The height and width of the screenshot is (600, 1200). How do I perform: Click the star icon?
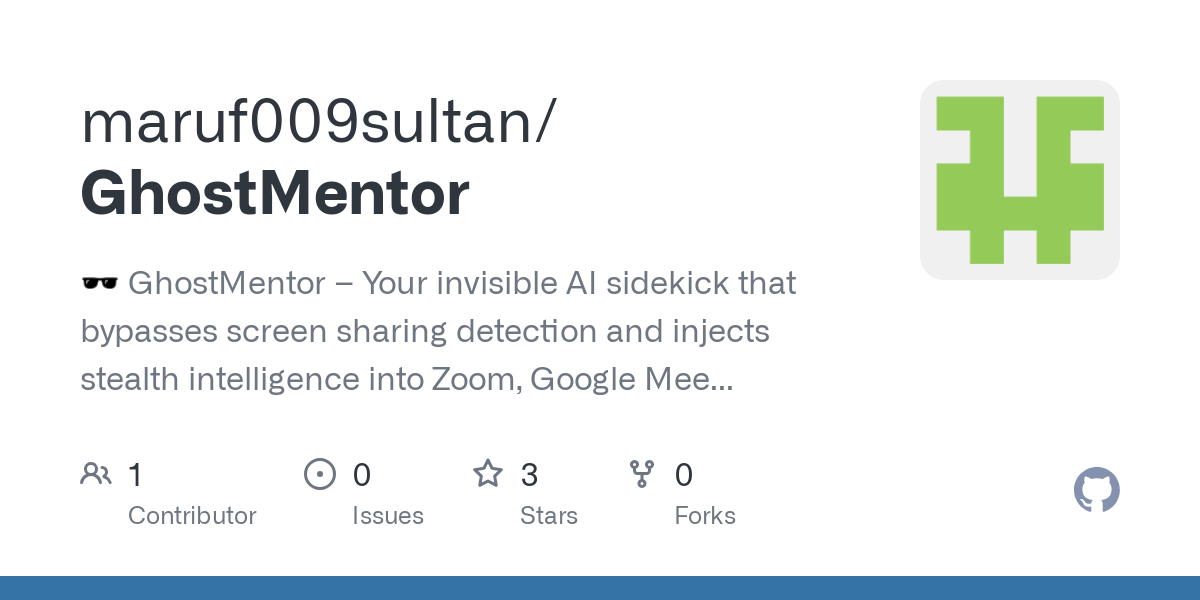tap(488, 474)
